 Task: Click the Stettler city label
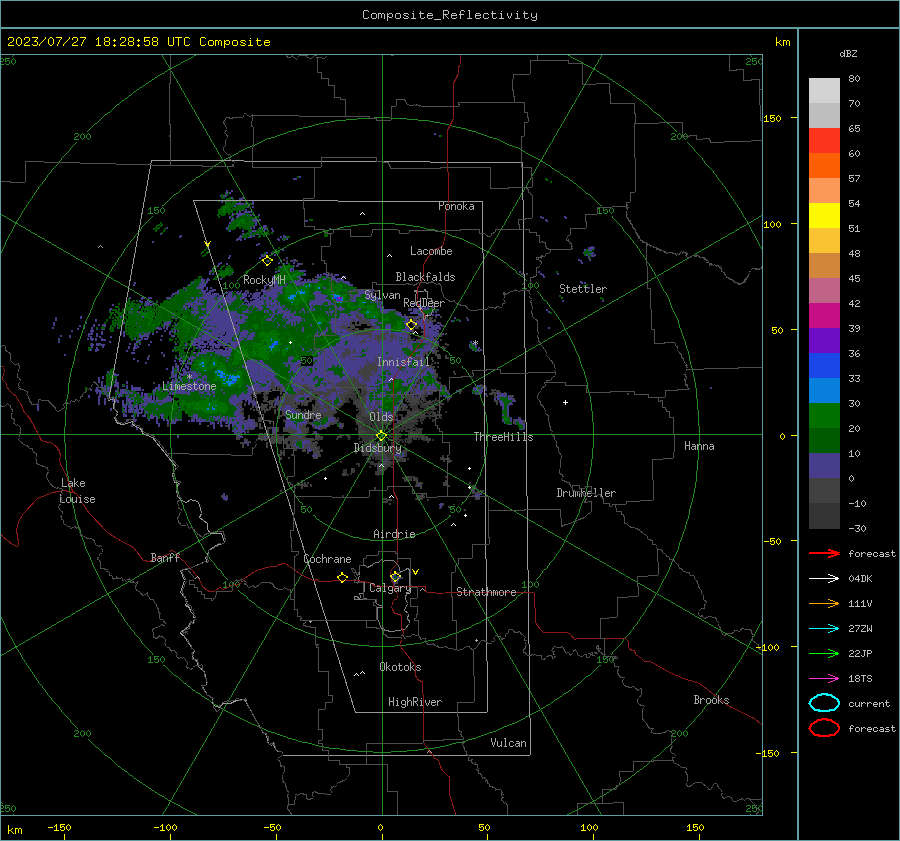tap(583, 289)
